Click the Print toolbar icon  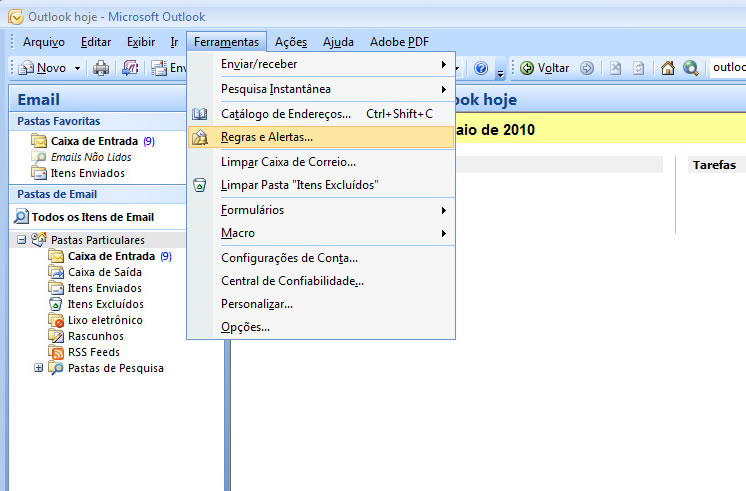[100, 69]
